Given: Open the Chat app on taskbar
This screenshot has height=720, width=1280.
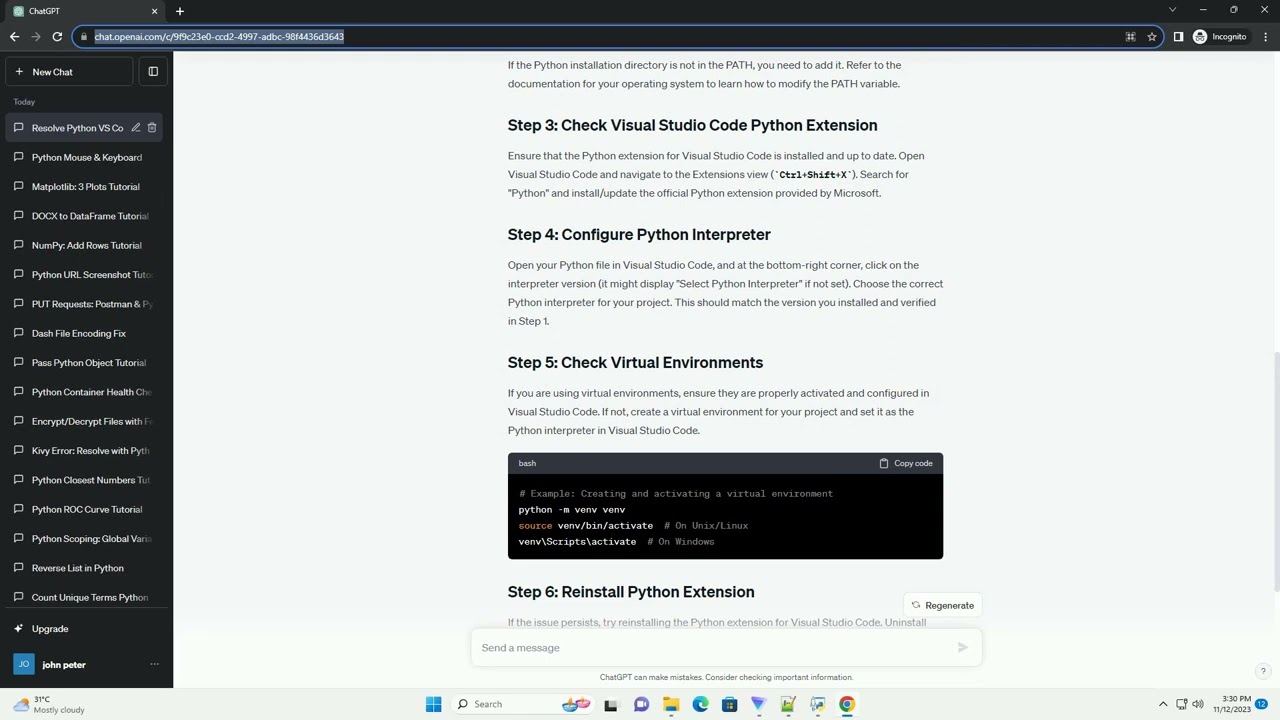Looking at the screenshot, I should [641, 704].
